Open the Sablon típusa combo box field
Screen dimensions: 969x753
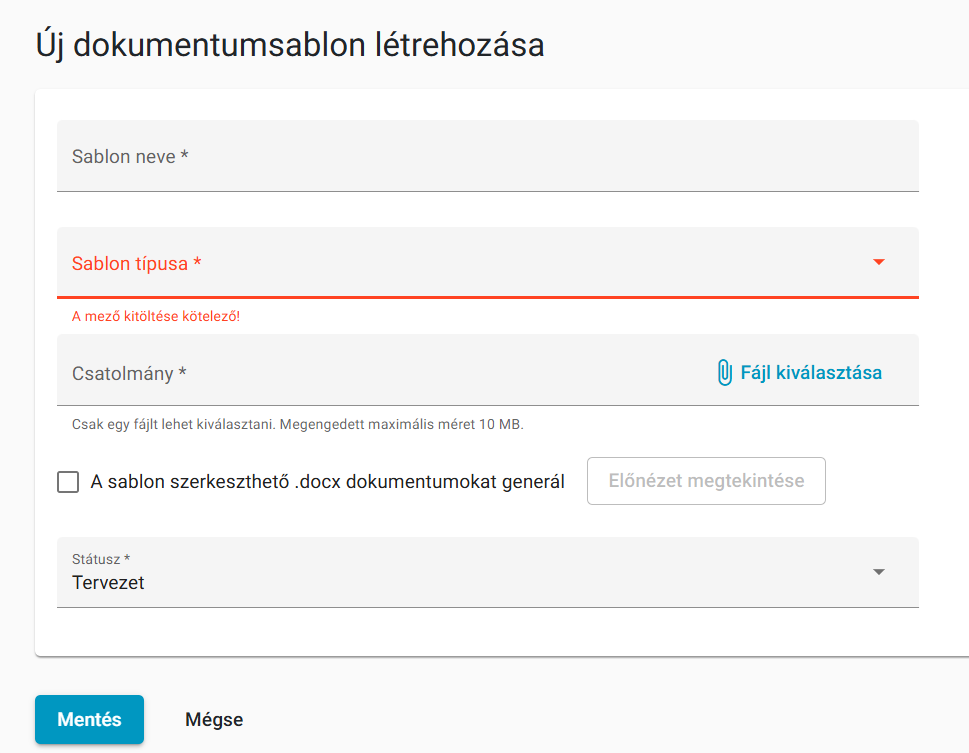click(488, 263)
